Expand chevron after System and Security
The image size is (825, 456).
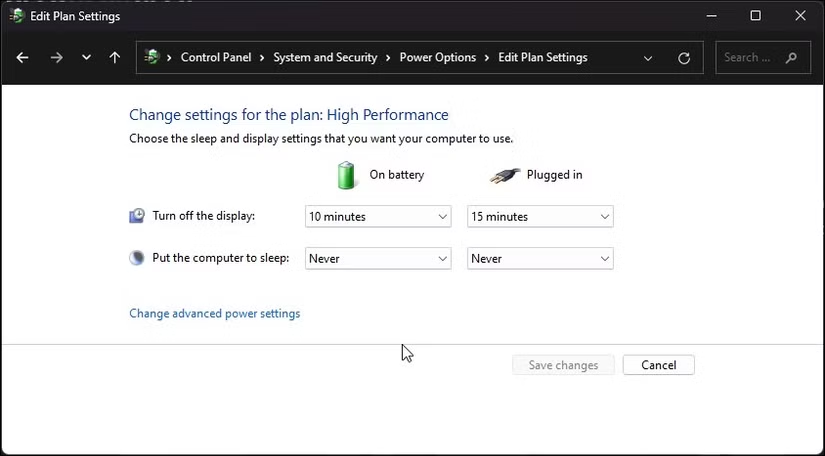388,57
